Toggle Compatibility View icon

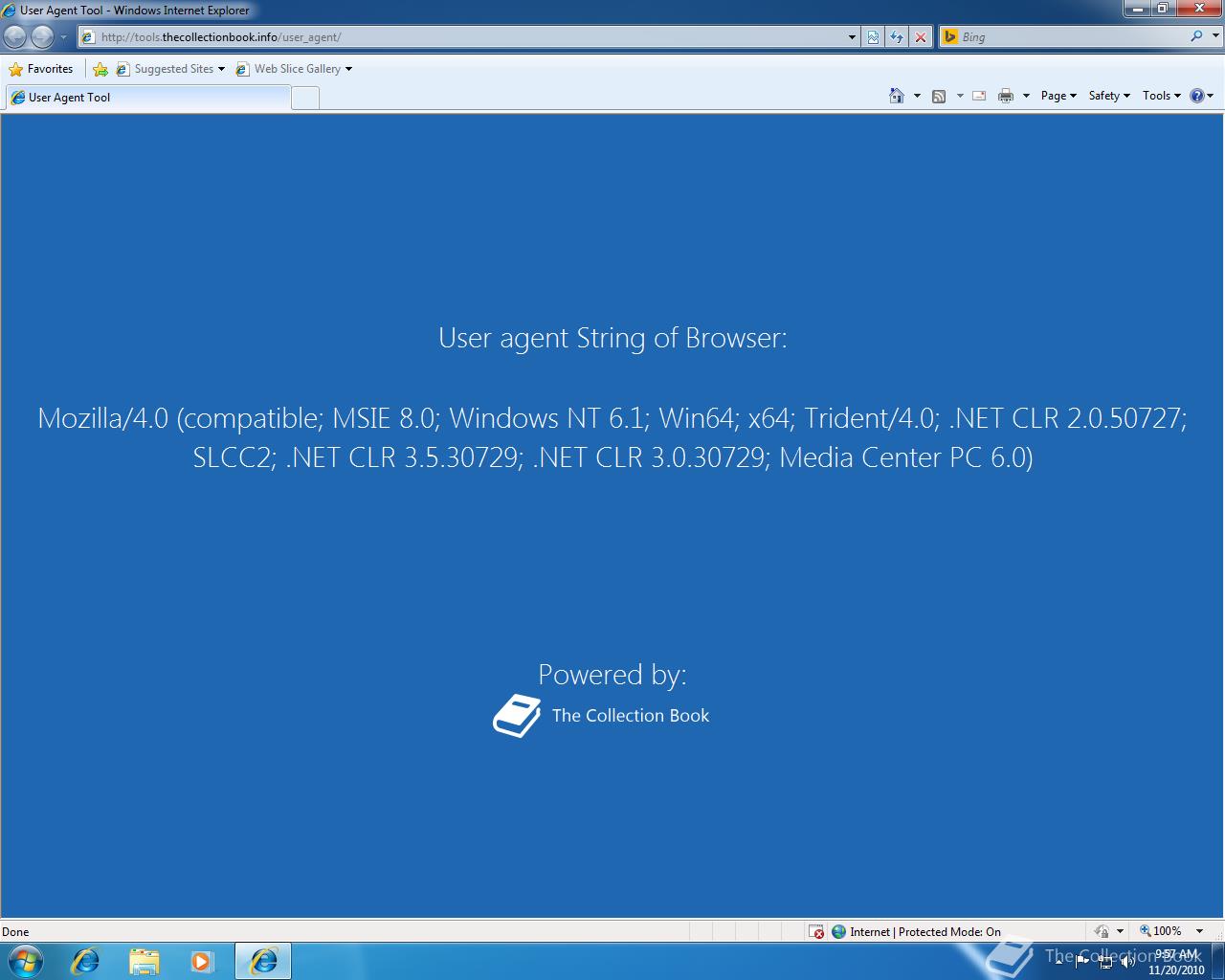(873, 37)
